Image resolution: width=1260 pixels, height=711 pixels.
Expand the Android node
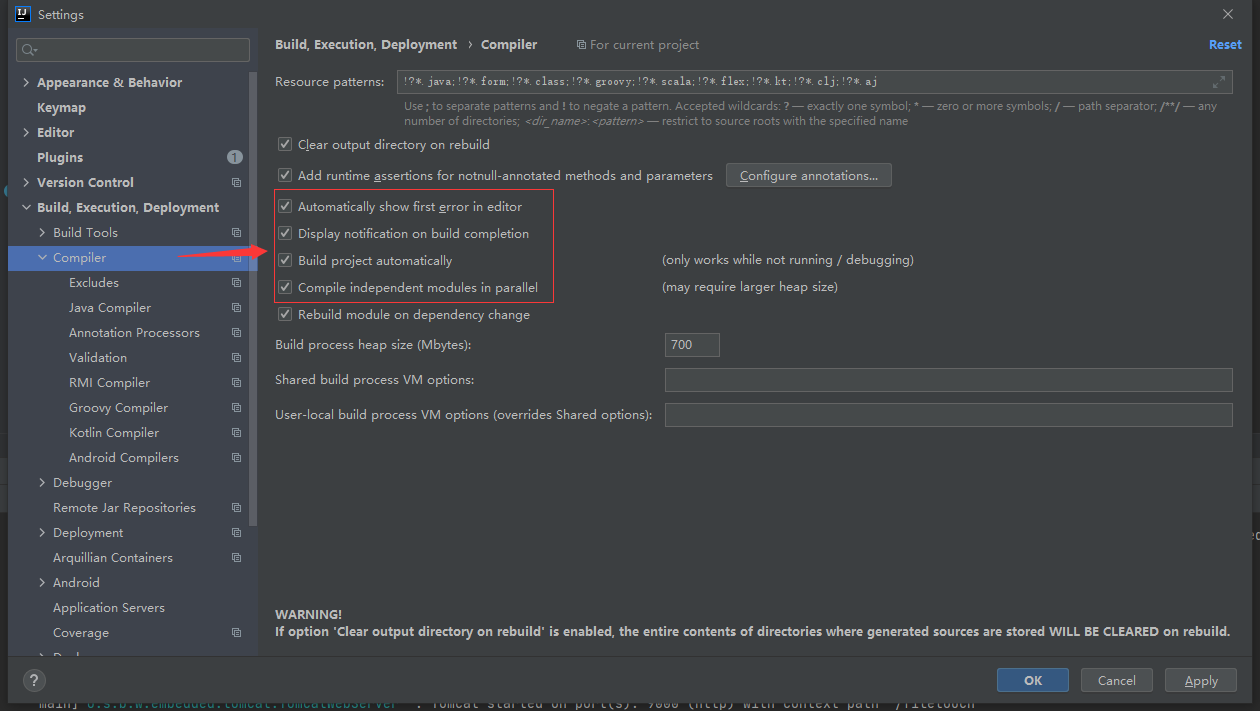(42, 583)
